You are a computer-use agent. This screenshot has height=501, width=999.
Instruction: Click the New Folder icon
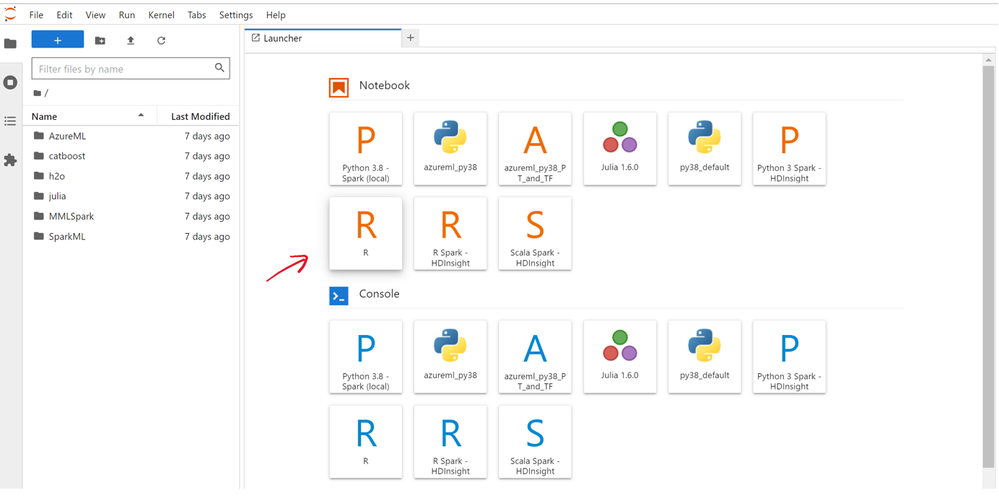click(x=100, y=40)
